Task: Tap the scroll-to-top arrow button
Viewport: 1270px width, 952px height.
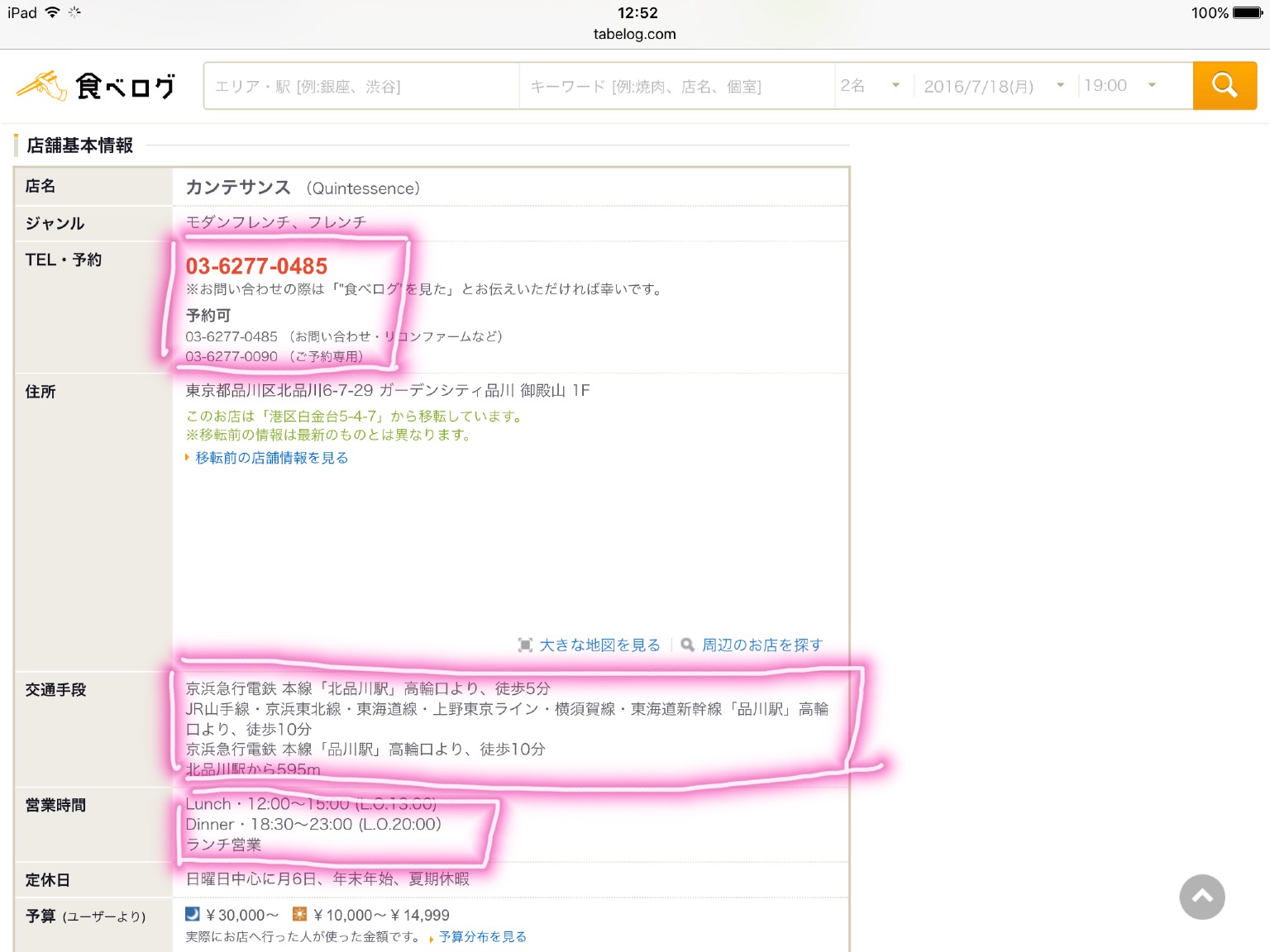Action: pyautogui.click(x=1201, y=897)
